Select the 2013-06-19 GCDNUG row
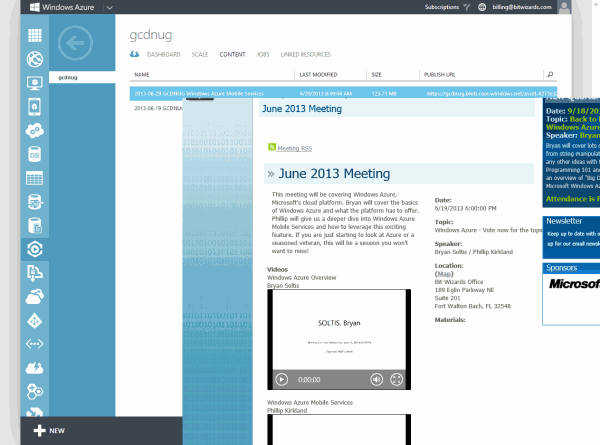Image resolution: width=600 pixels, height=445 pixels. pos(158,108)
